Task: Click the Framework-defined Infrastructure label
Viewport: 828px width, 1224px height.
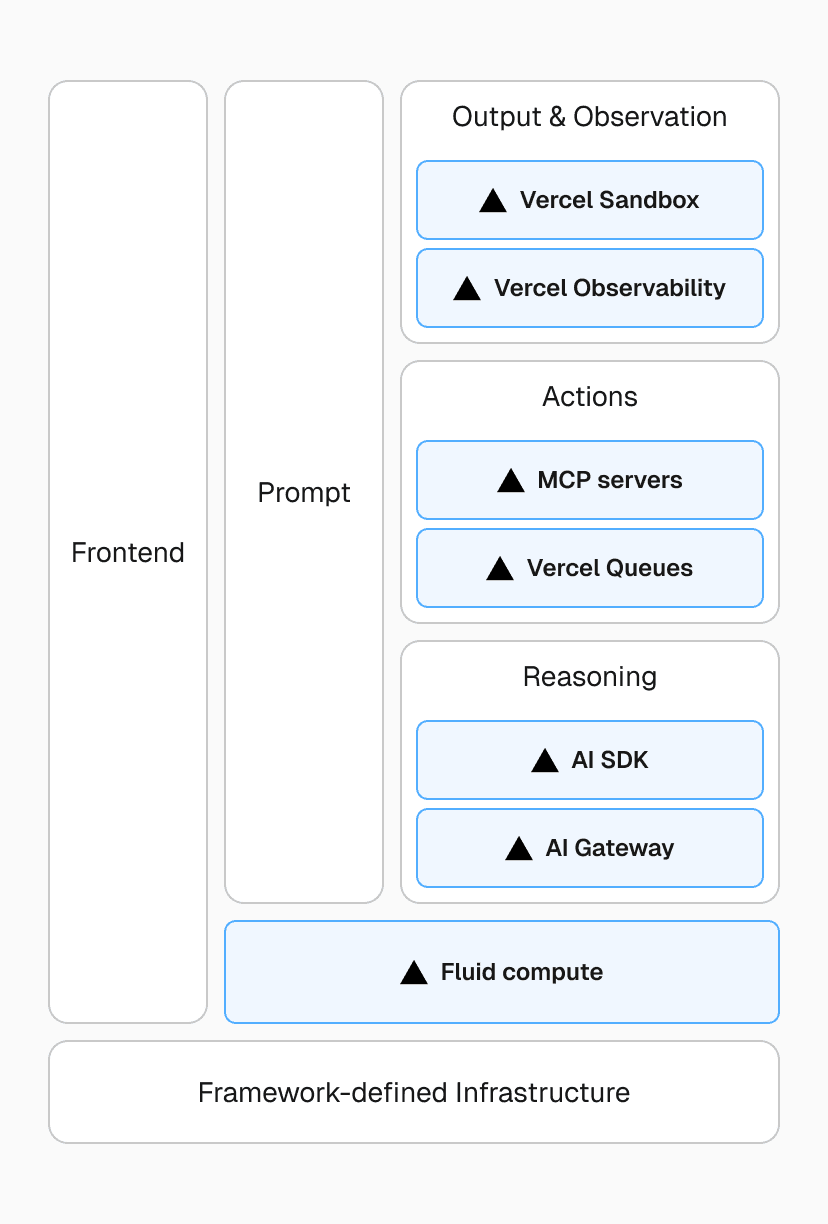Action: point(414,1092)
